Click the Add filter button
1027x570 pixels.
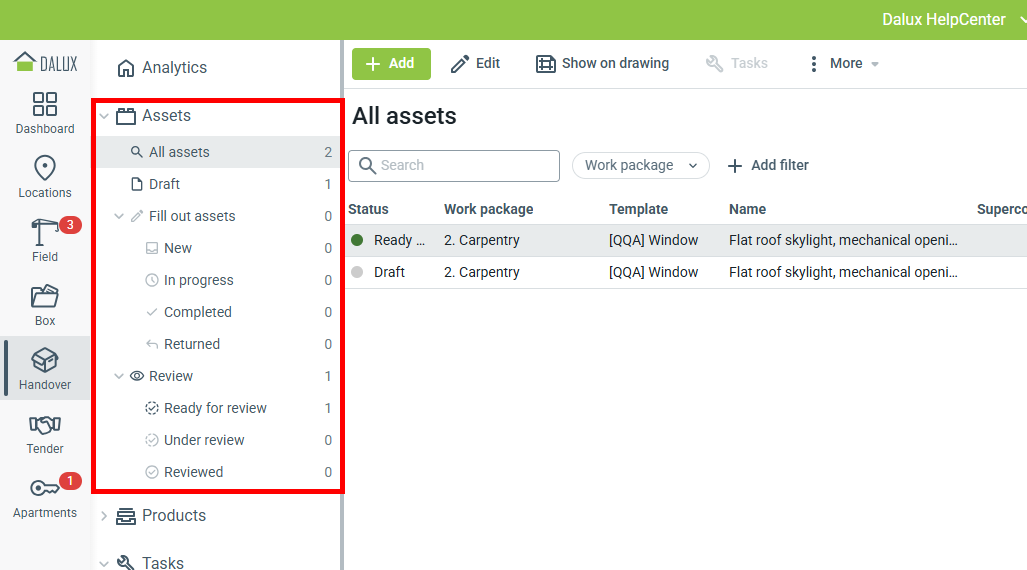[767, 165]
